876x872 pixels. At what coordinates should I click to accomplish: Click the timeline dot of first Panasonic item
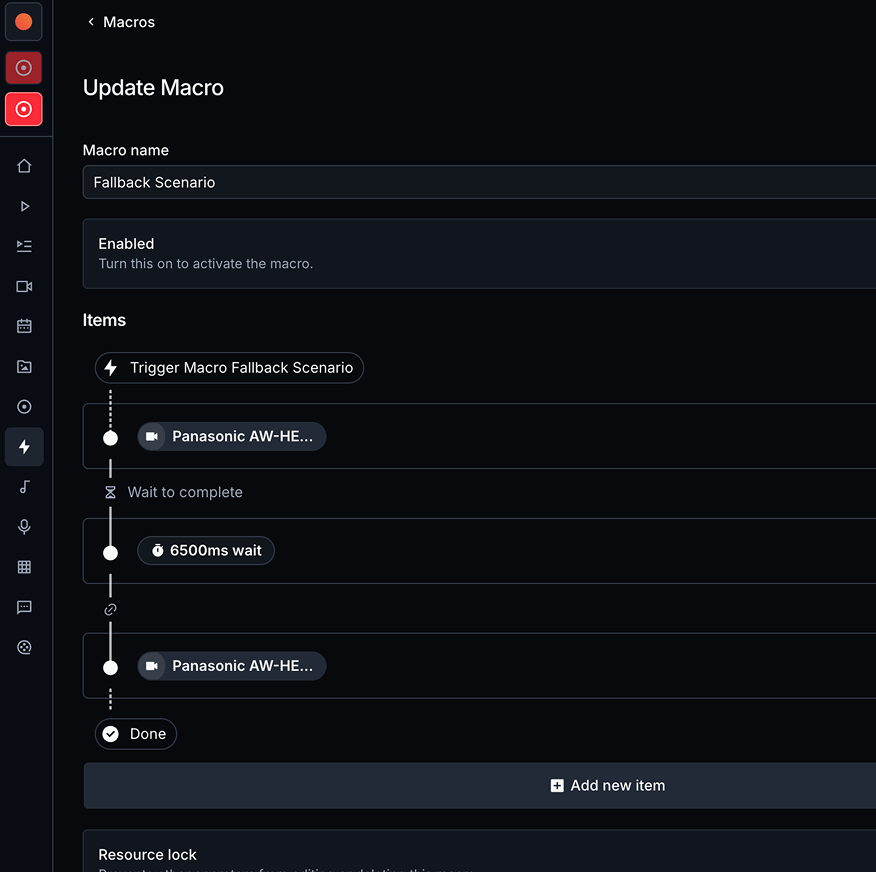click(x=111, y=438)
